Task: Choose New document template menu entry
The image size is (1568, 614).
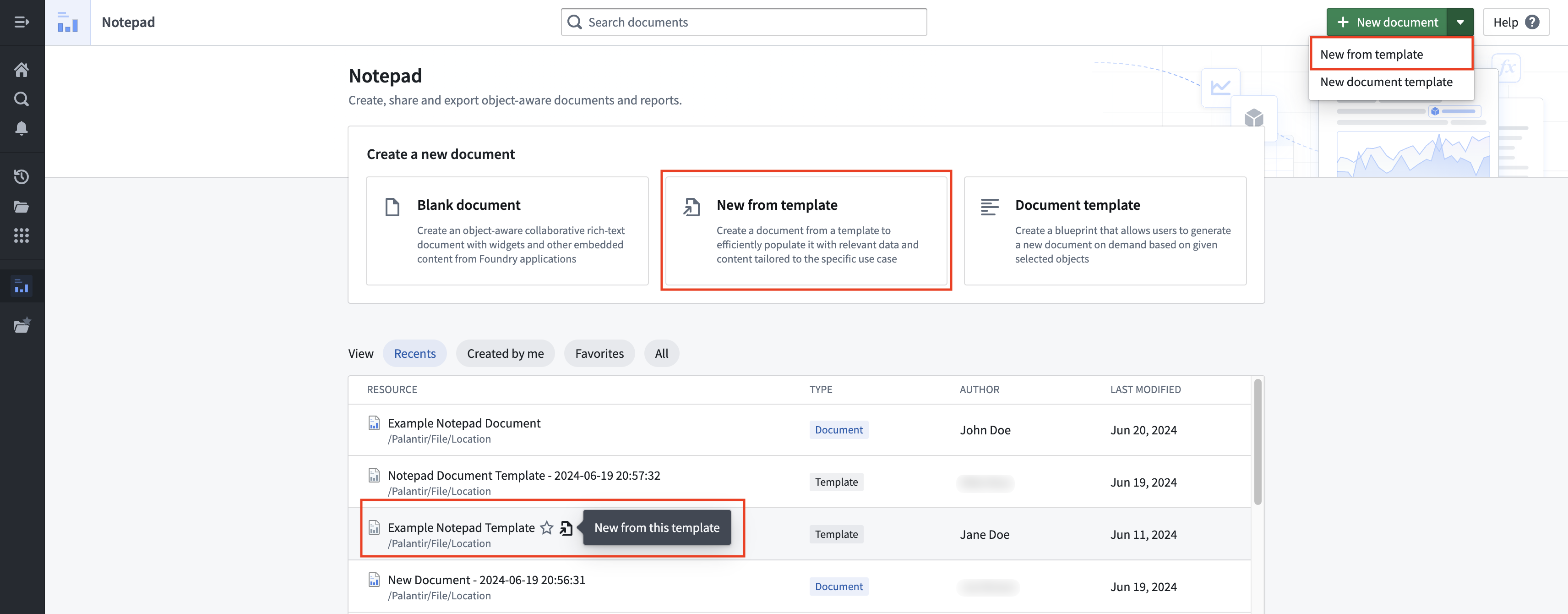Action: [1391, 82]
